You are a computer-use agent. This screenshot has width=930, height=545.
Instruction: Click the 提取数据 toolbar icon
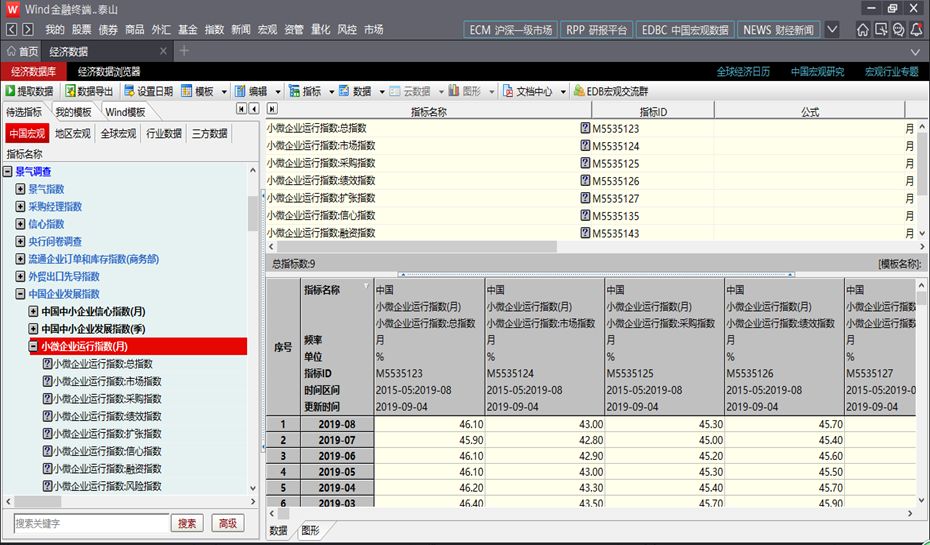pyautogui.click(x=10, y=91)
